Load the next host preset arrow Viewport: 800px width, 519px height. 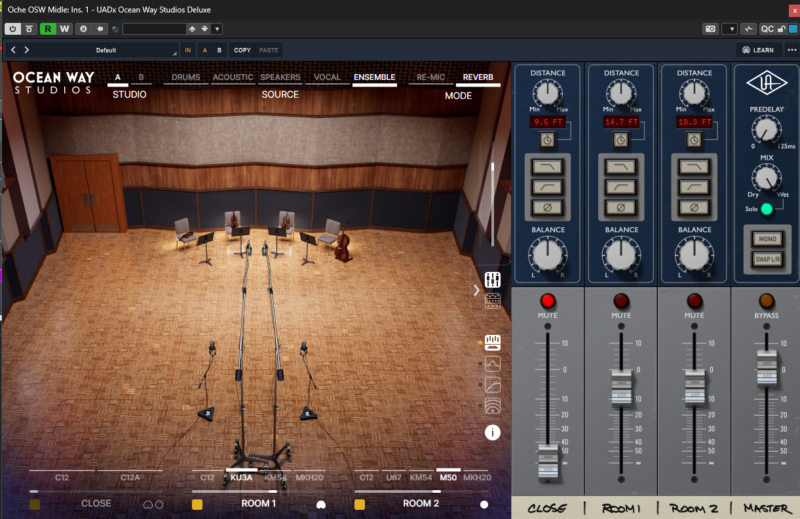point(205,29)
